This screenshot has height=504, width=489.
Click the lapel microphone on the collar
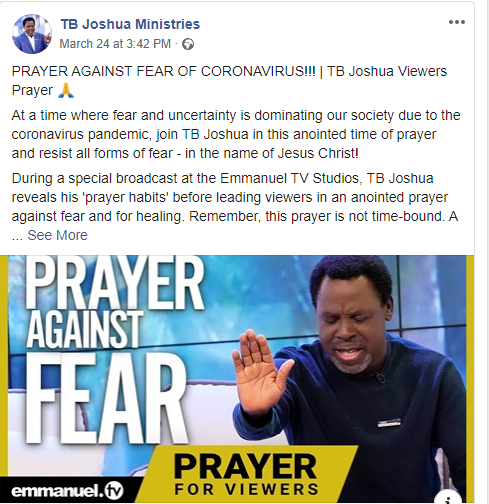coord(381,377)
